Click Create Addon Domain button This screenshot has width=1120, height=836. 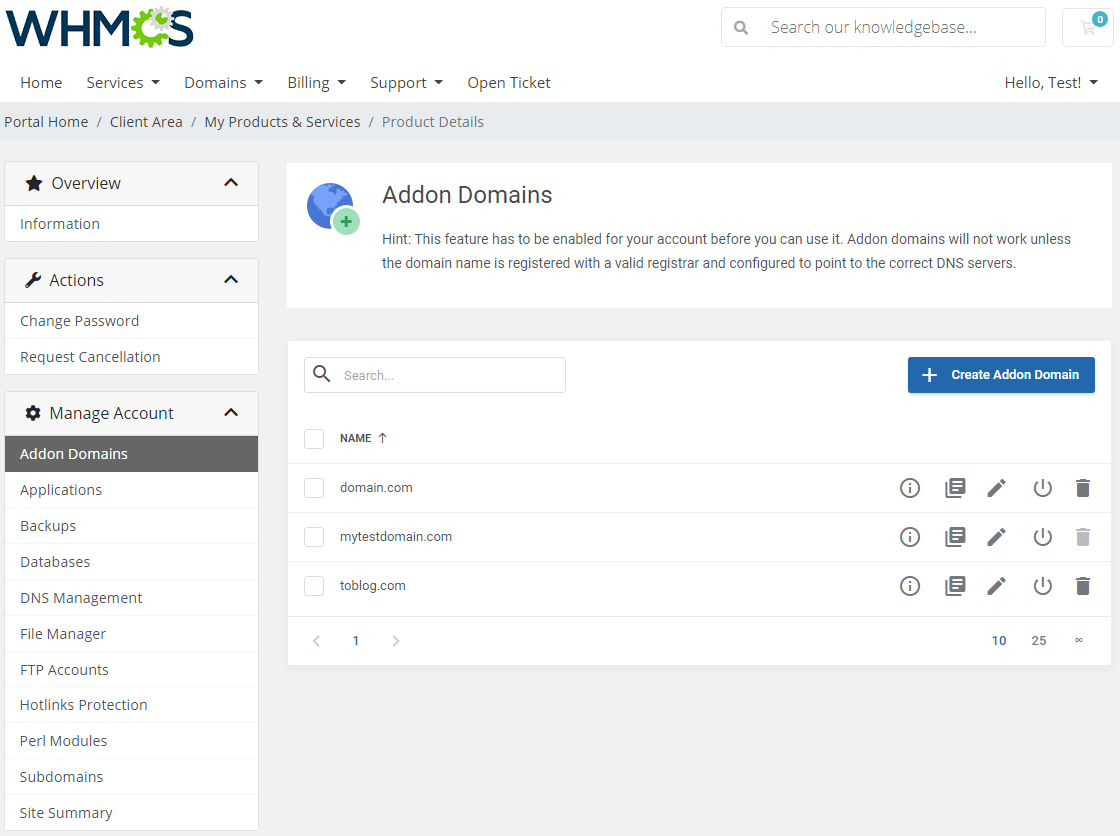1001,375
